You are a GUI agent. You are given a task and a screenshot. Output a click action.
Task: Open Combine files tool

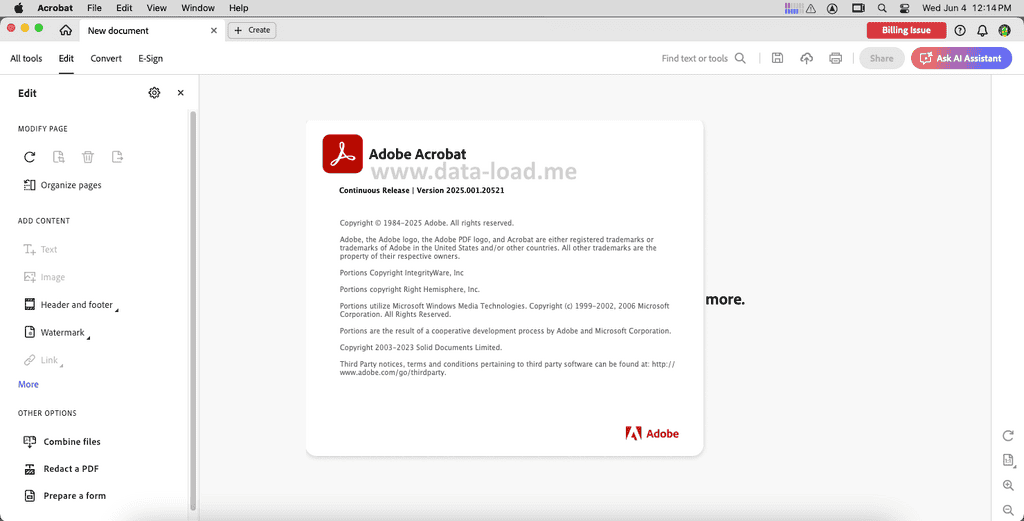click(x=62, y=441)
